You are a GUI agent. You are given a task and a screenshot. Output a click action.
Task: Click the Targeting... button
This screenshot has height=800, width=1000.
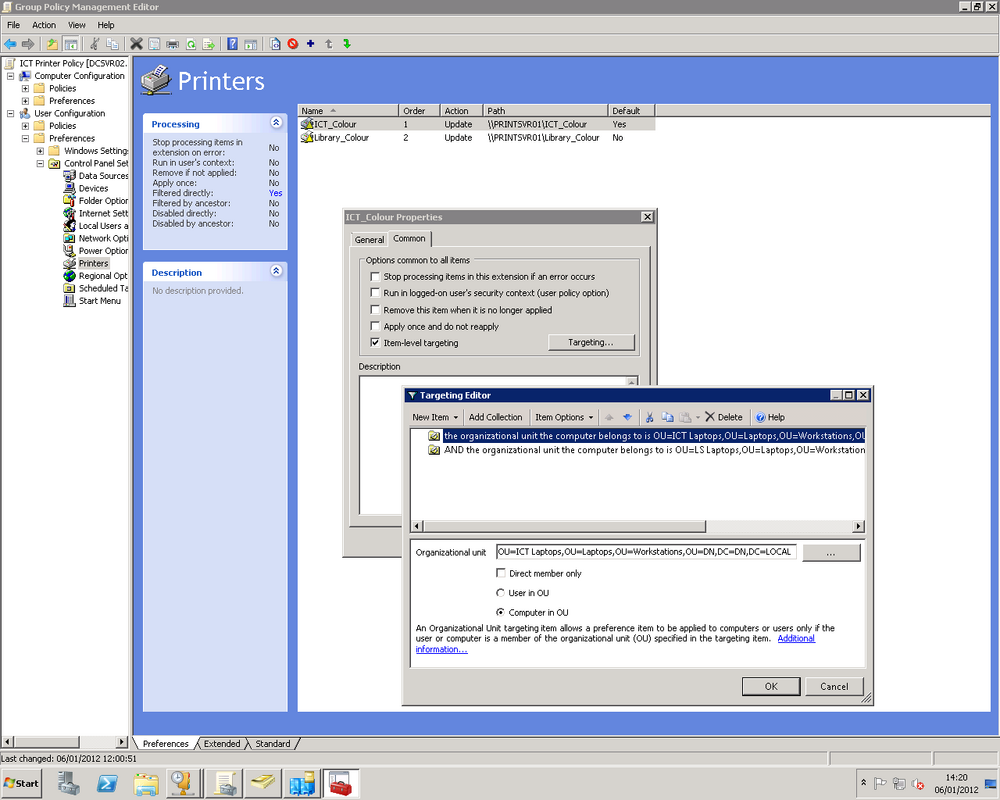tap(591, 343)
